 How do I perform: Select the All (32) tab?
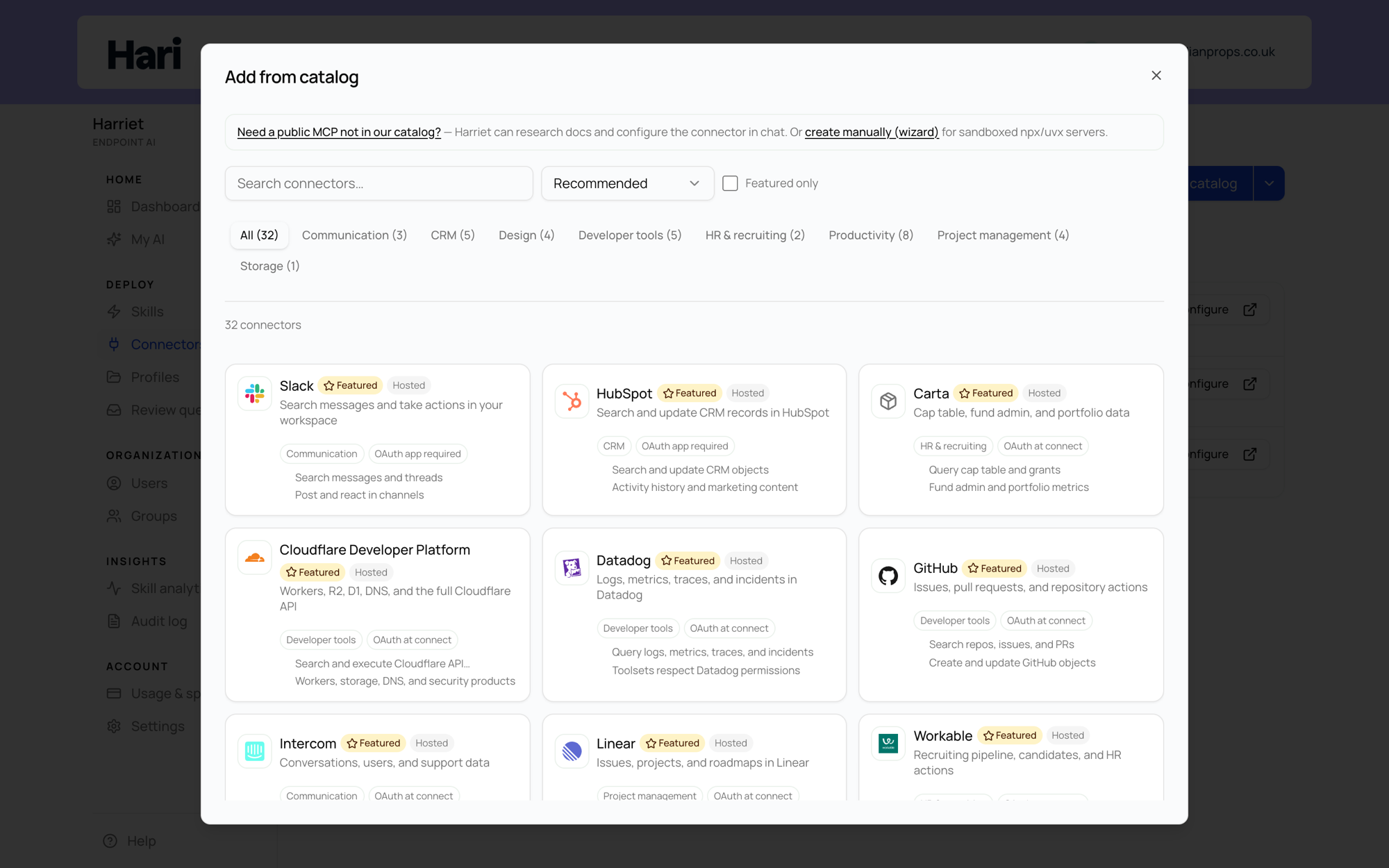point(259,235)
